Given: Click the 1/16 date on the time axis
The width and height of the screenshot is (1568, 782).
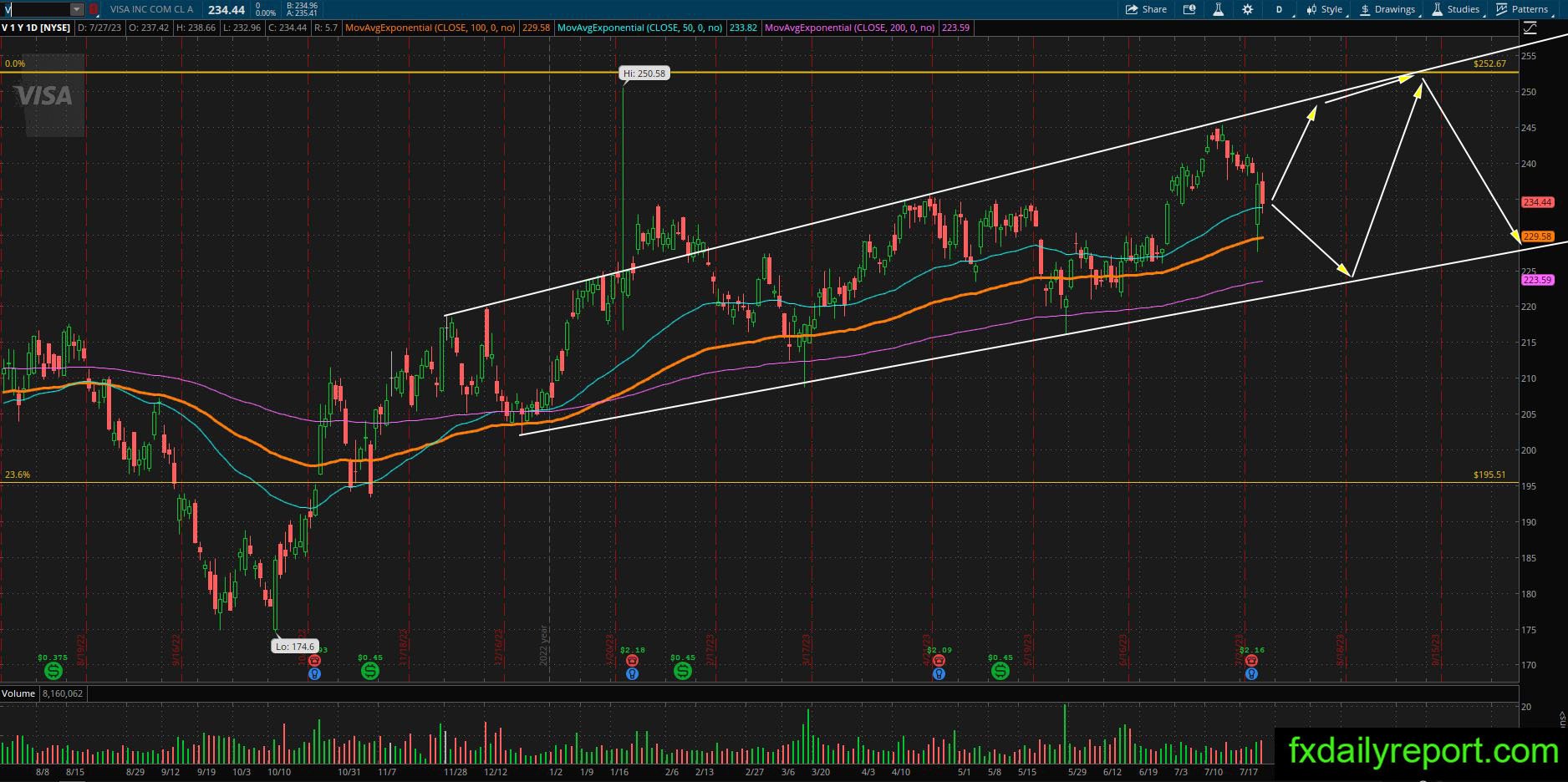Looking at the screenshot, I should click(619, 772).
